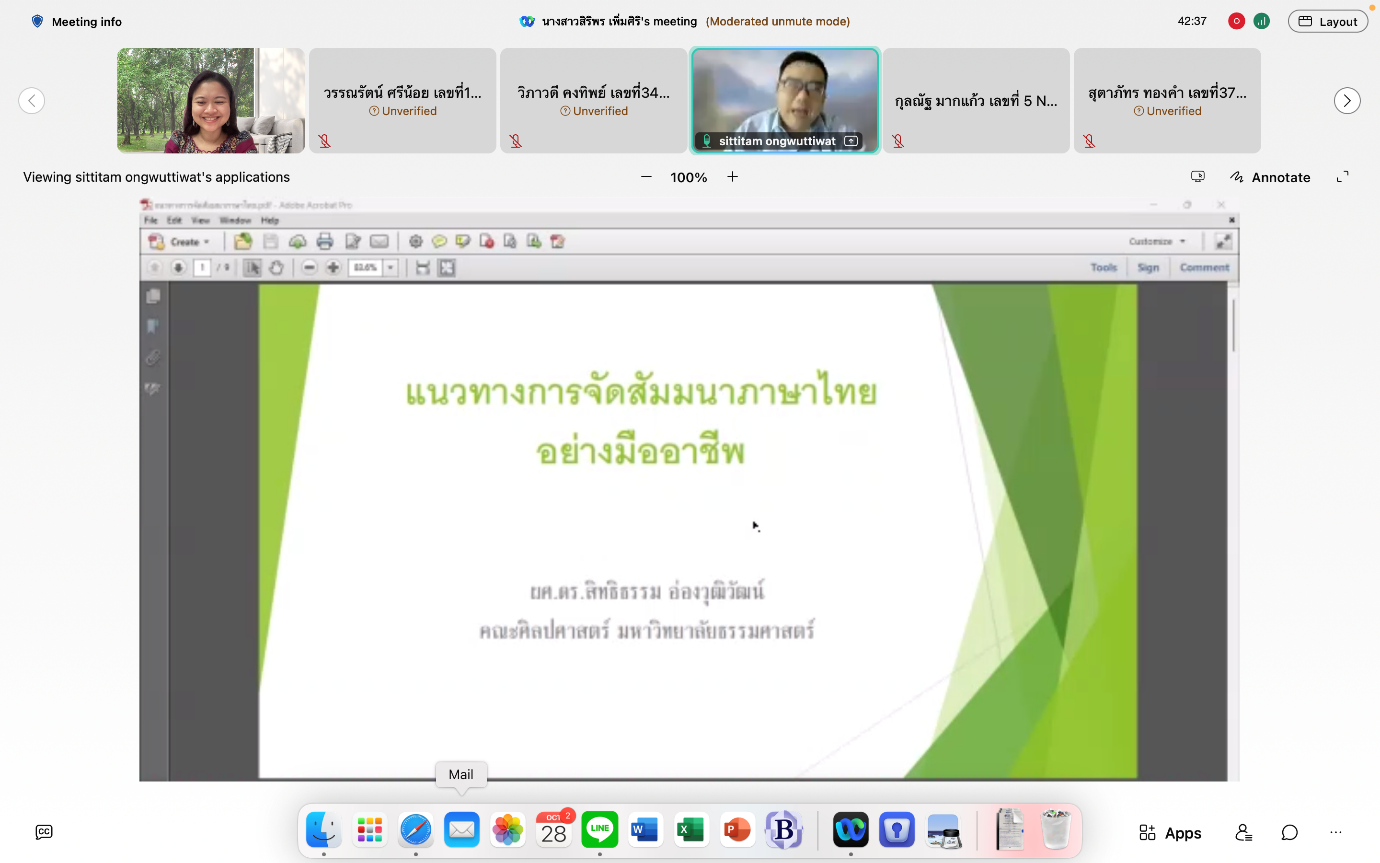Open Meeting info
Viewport: 1380px width, 863px height.
click(76, 21)
